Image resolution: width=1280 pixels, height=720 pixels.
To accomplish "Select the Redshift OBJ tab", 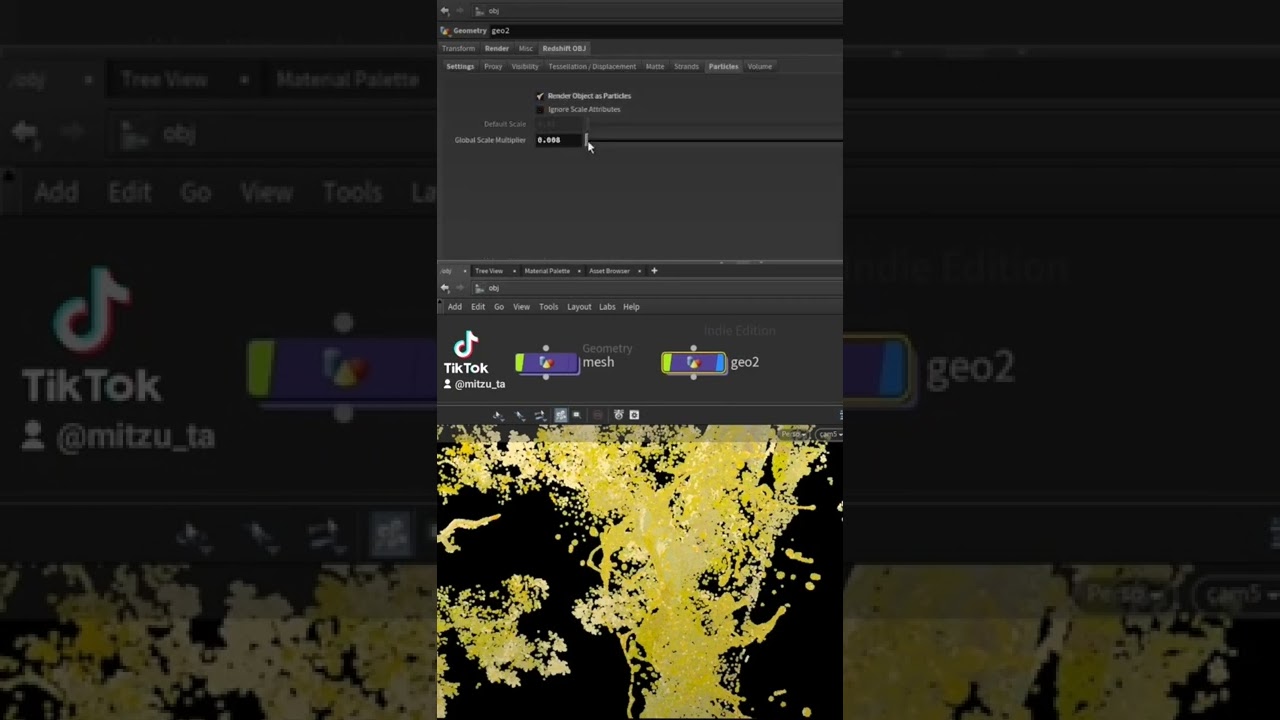I will [x=564, y=48].
